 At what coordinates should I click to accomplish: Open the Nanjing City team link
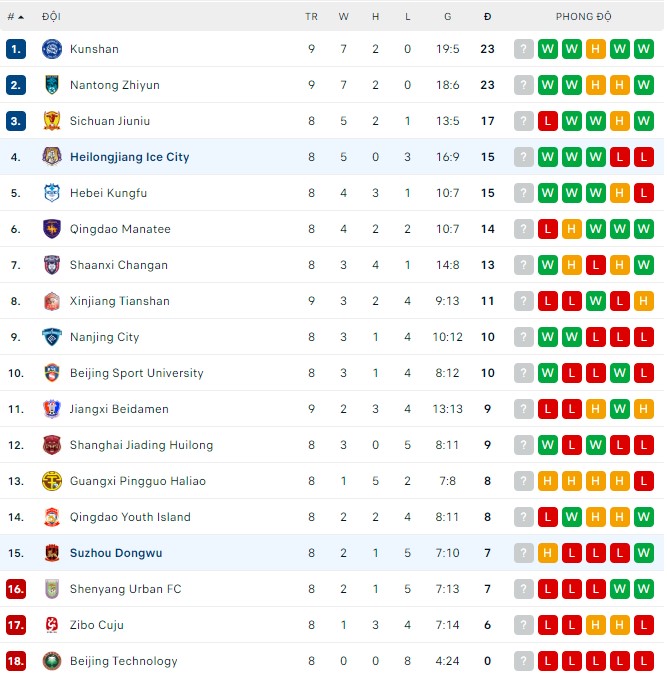[x=105, y=337]
